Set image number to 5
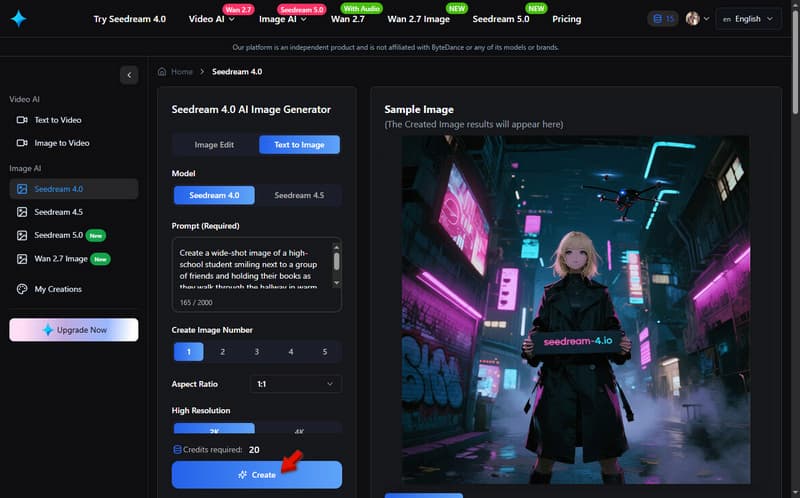The width and height of the screenshot is (800, 498). pos(324,352)
